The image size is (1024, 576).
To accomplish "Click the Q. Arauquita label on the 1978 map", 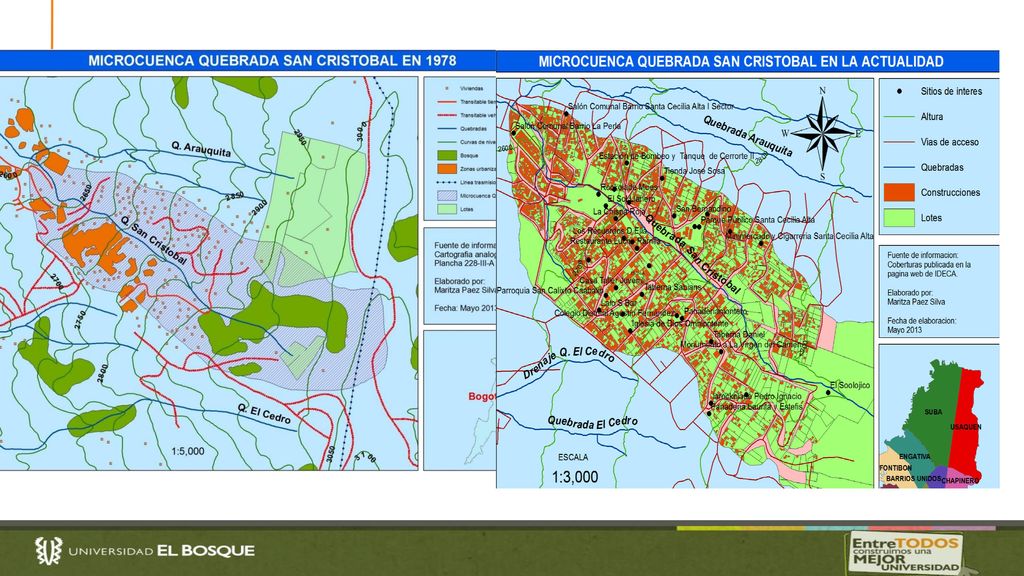I will 201,150.
